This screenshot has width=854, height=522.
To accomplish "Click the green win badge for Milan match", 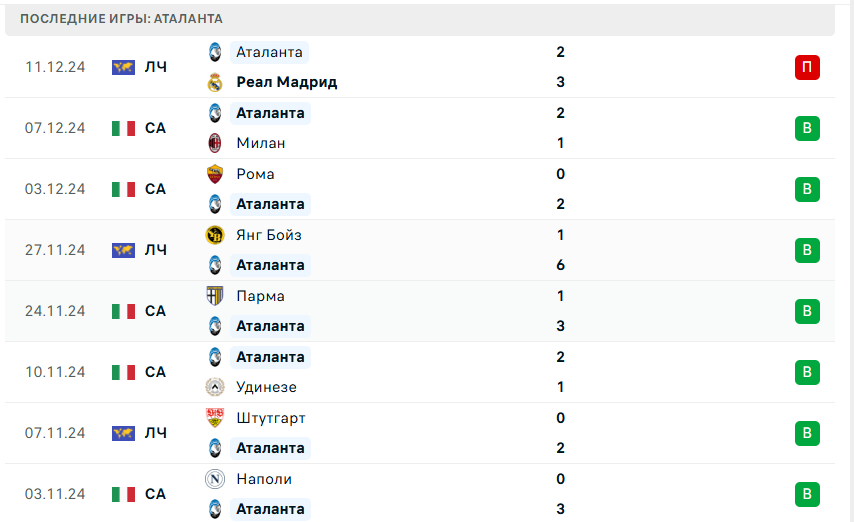I will [x=807, y=128].
